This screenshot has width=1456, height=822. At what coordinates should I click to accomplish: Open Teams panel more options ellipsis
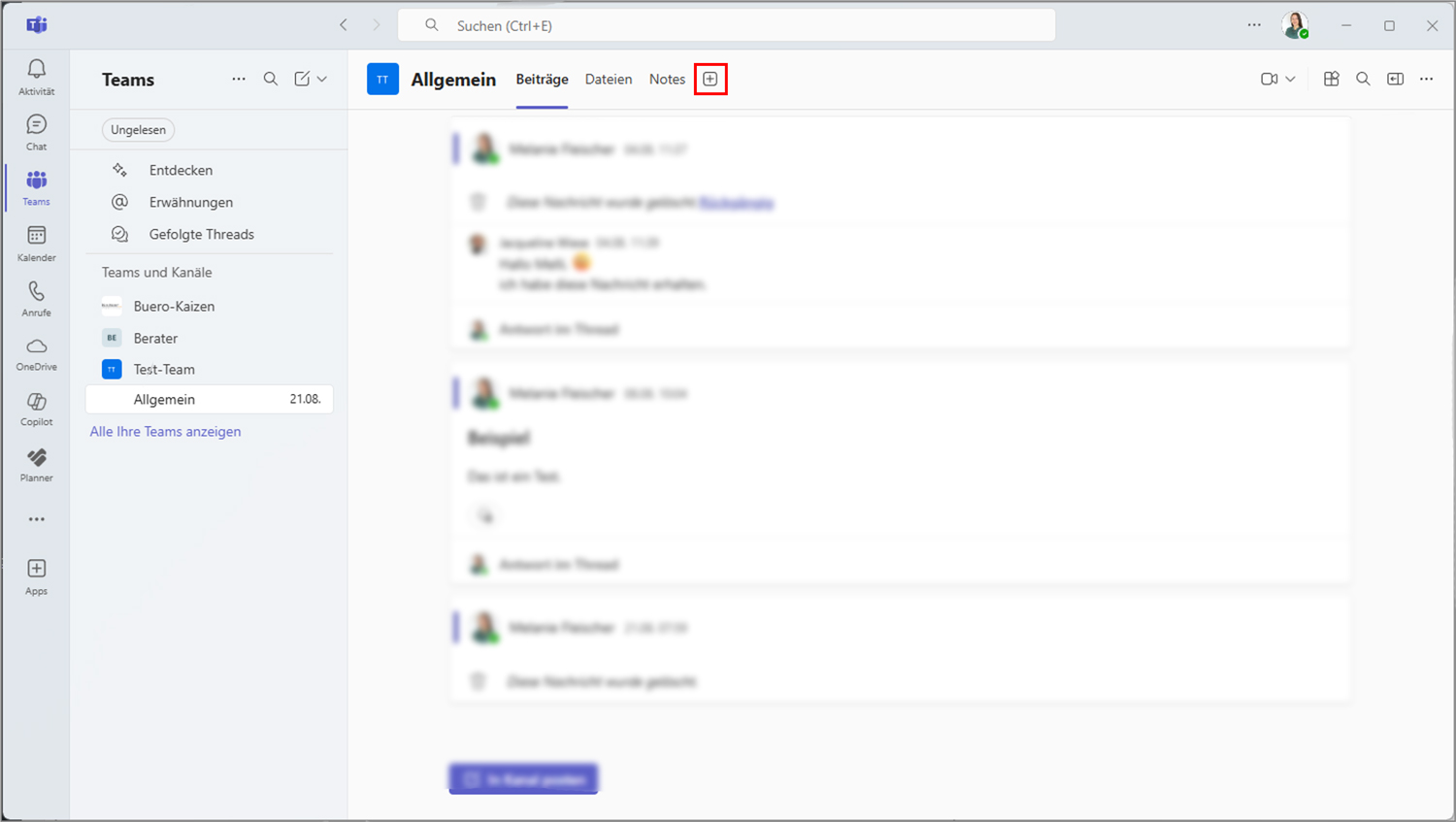(x=239, y=80)
